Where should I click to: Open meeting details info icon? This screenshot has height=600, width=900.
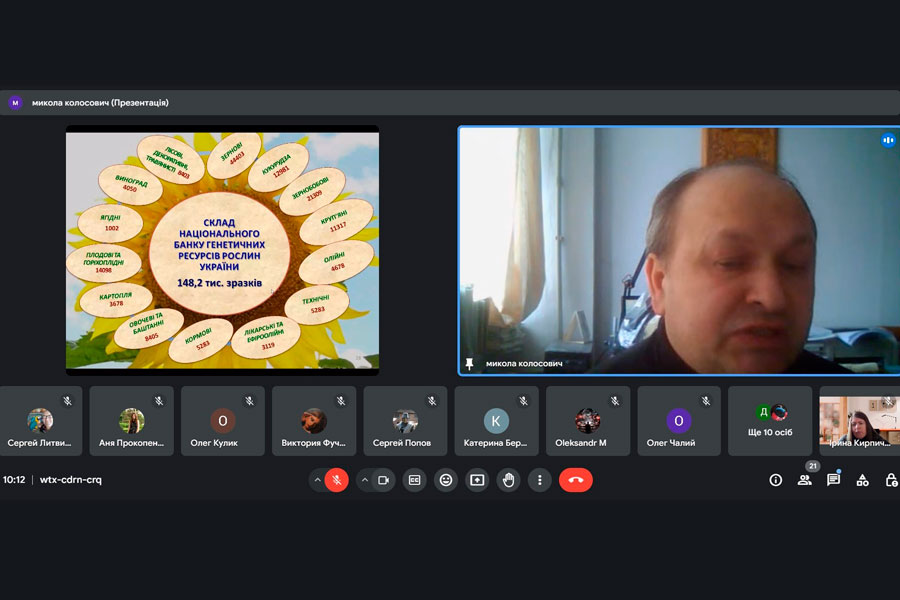coord(775,480)
